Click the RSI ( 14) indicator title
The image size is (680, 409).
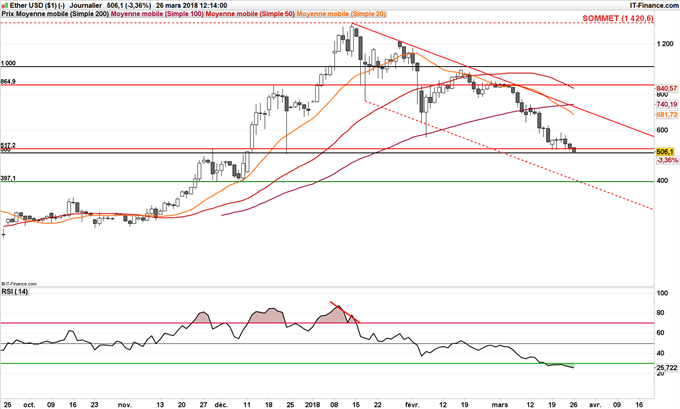point(15,291)
